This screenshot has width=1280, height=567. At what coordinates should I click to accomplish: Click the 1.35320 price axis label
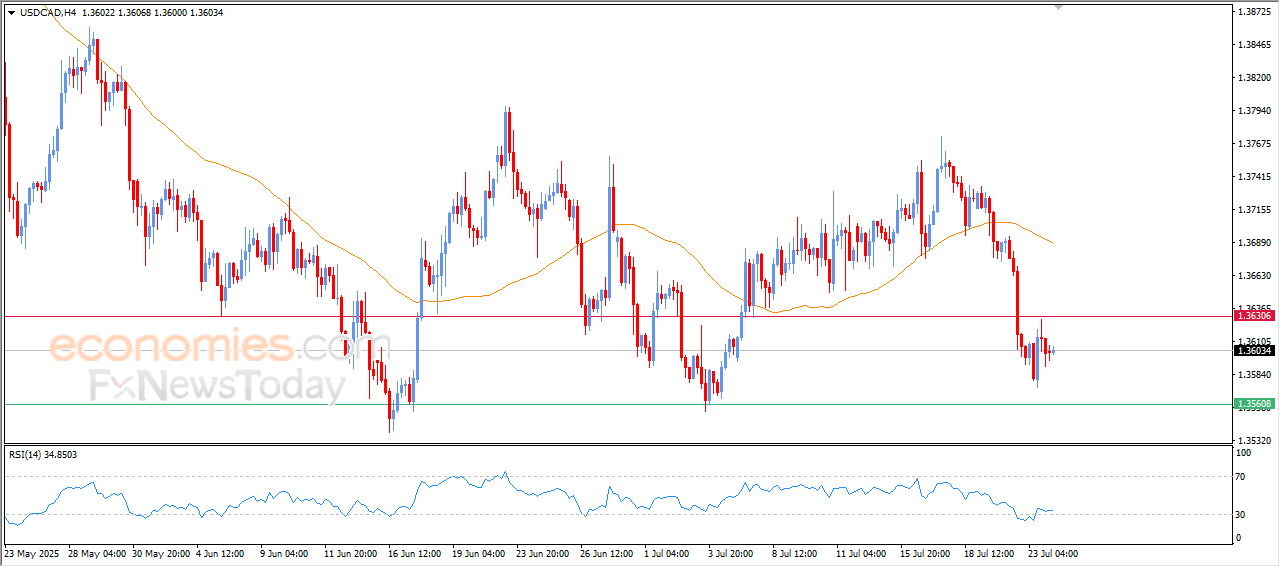pyautogui.click(x=1254, y=440)
